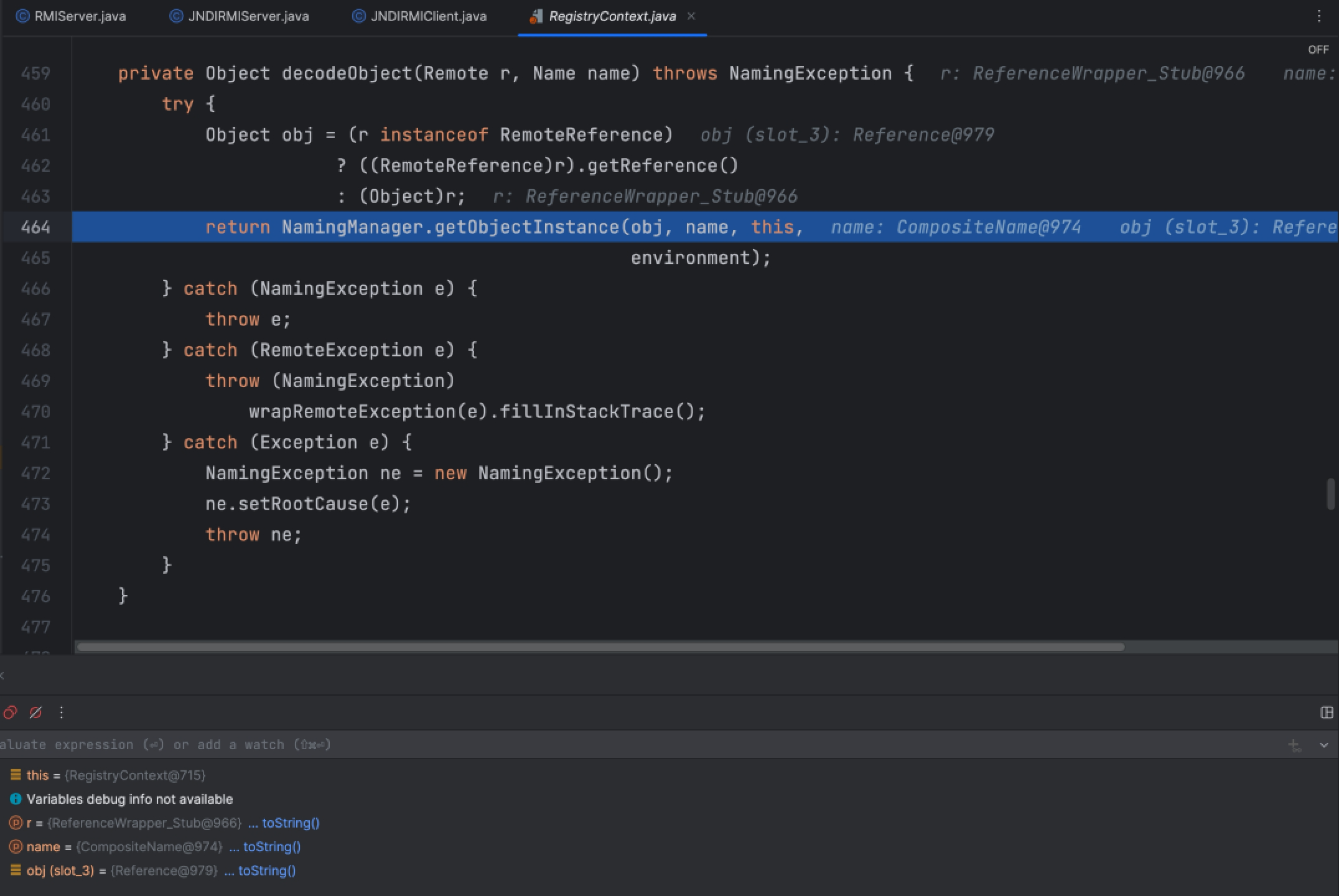Click the View Breakpoints icon
This screenshot has height=896, width=1339.
coord(10,712)
